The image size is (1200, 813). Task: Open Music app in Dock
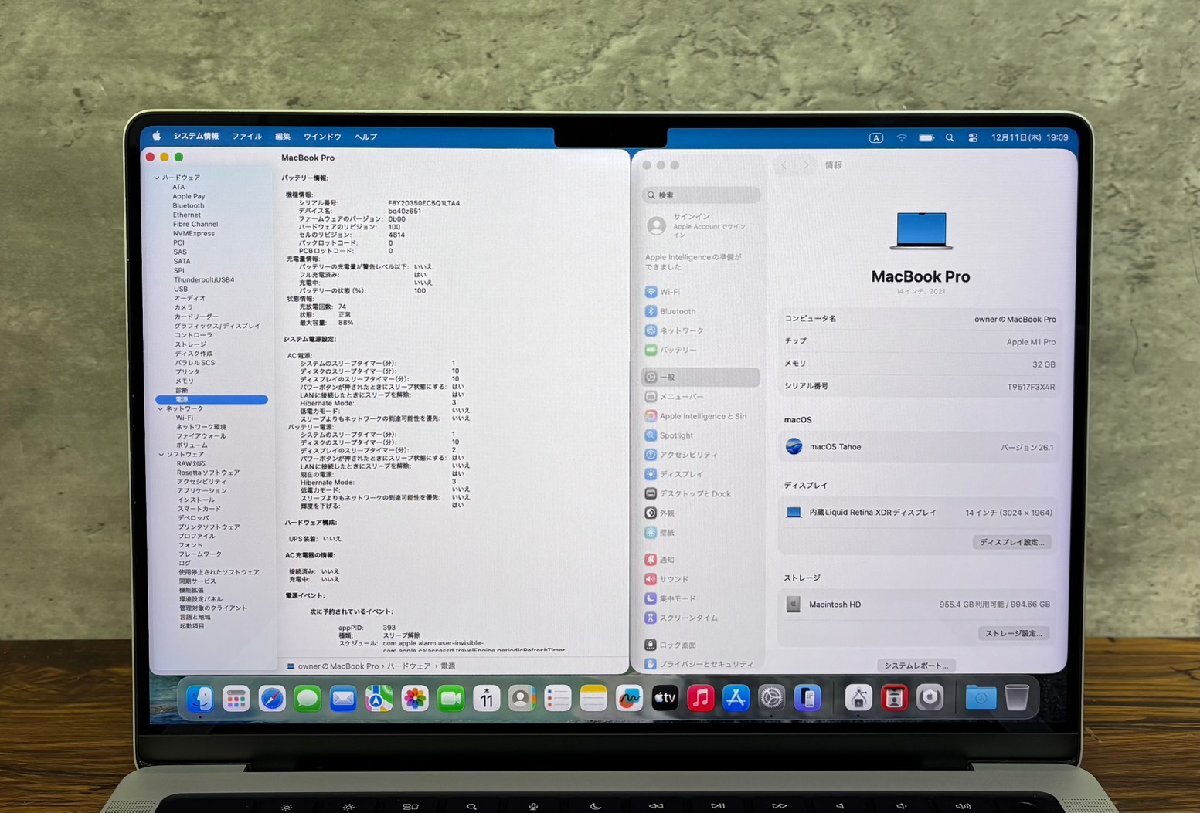701,698
